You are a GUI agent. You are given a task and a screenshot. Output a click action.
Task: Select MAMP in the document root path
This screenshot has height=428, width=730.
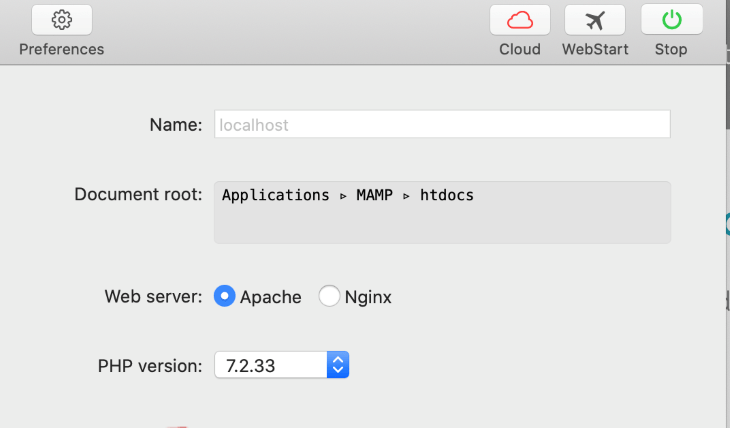point(375,195)
